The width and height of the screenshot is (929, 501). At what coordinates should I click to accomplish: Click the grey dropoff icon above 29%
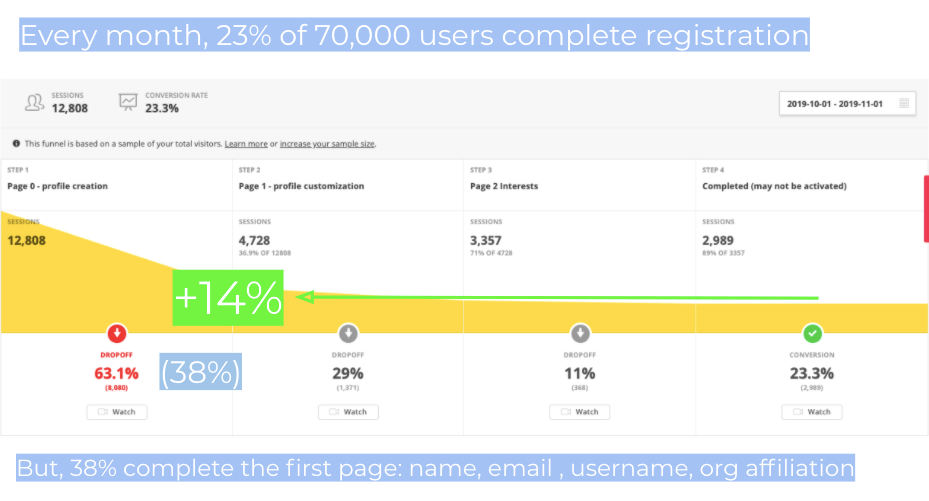(x=348, y=333)
